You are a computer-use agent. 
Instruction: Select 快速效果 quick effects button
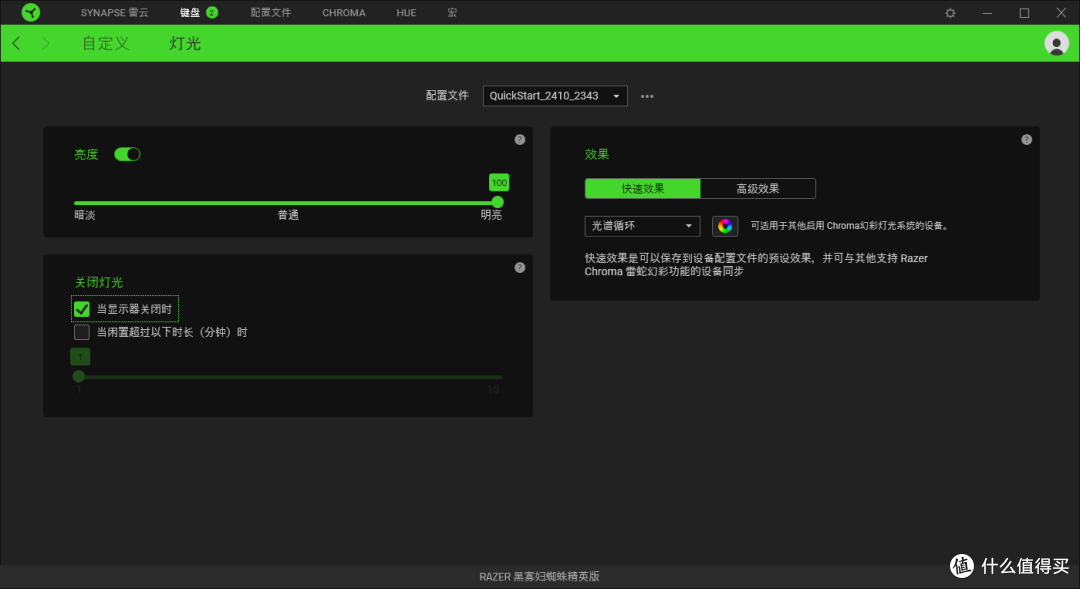pos(643,189)
